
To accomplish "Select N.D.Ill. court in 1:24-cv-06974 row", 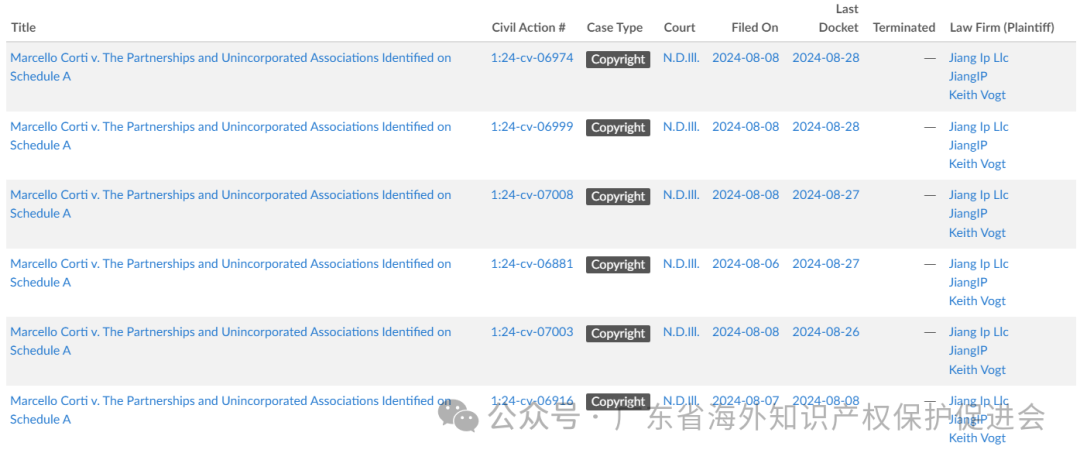I will click(681, 58).
